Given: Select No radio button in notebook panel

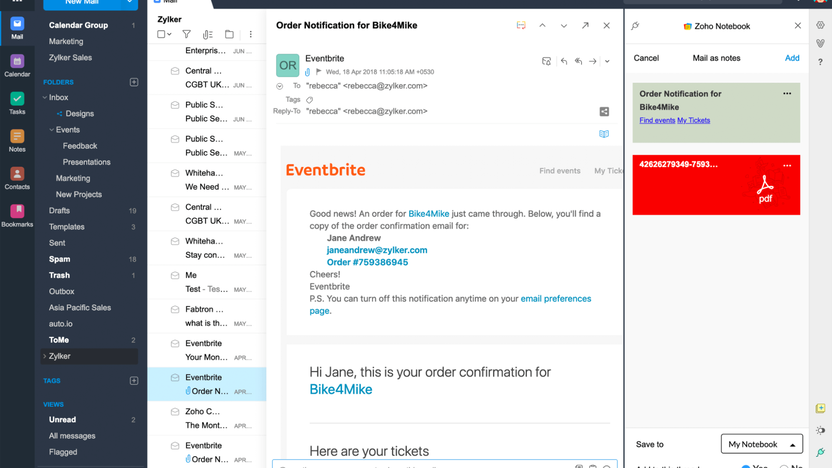Looking at the screenshot, I should point(784,466).
